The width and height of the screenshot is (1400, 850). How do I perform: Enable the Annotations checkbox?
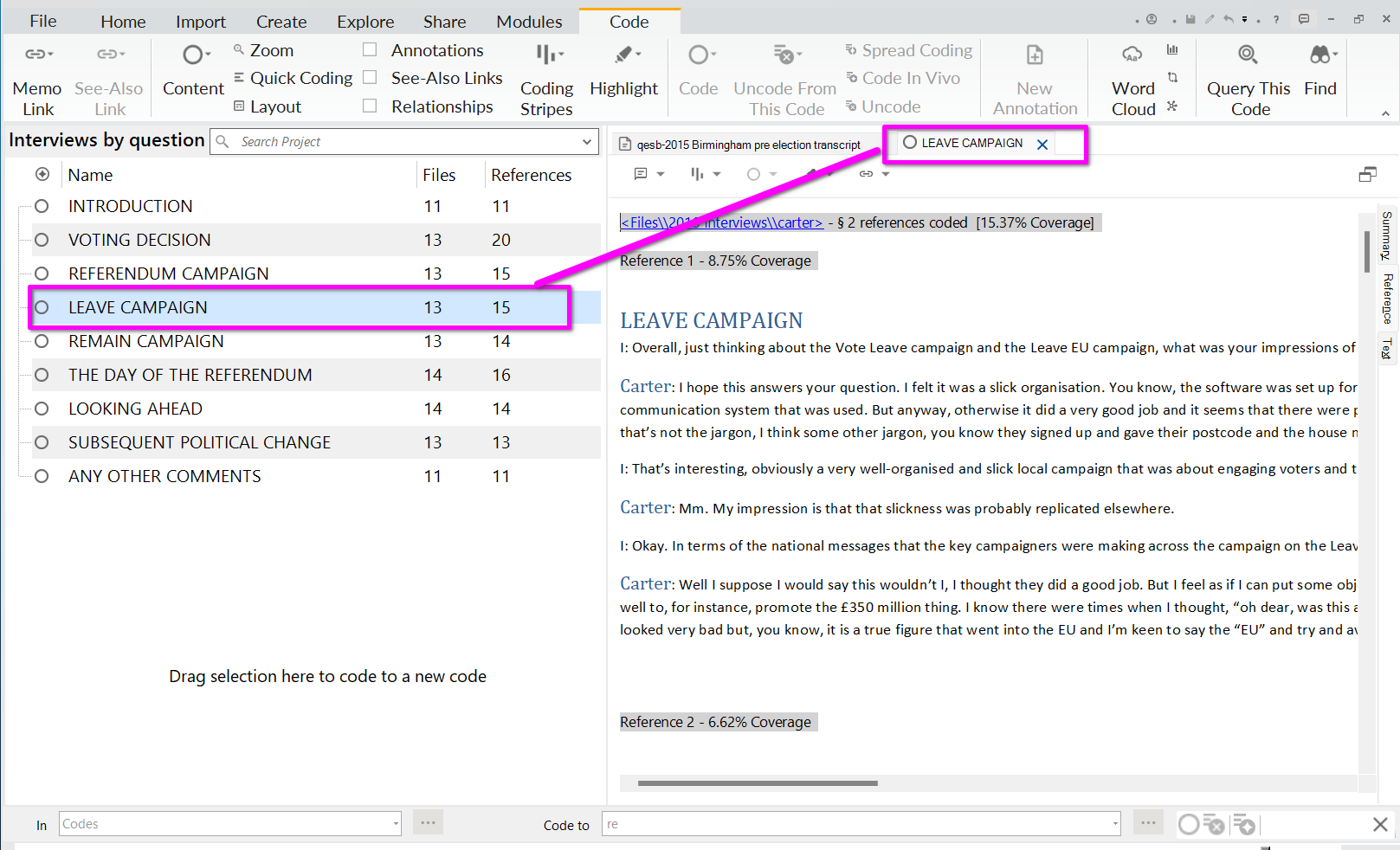point(370,50)
